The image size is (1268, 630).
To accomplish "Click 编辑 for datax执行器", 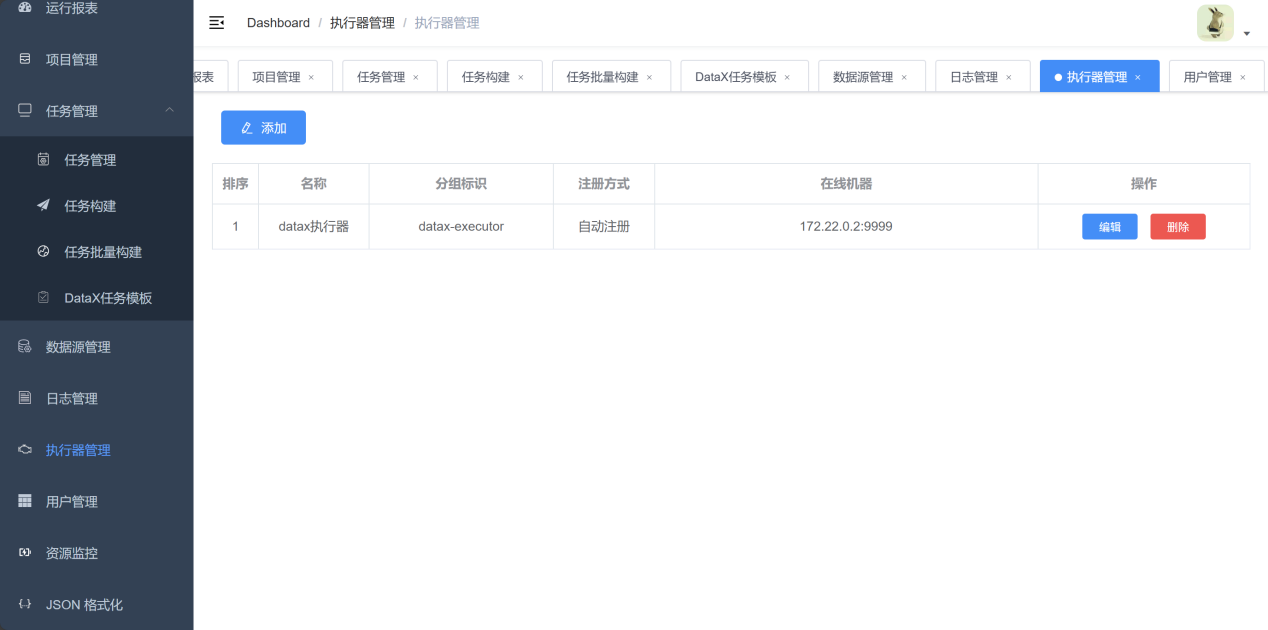I will (1109, 227).
